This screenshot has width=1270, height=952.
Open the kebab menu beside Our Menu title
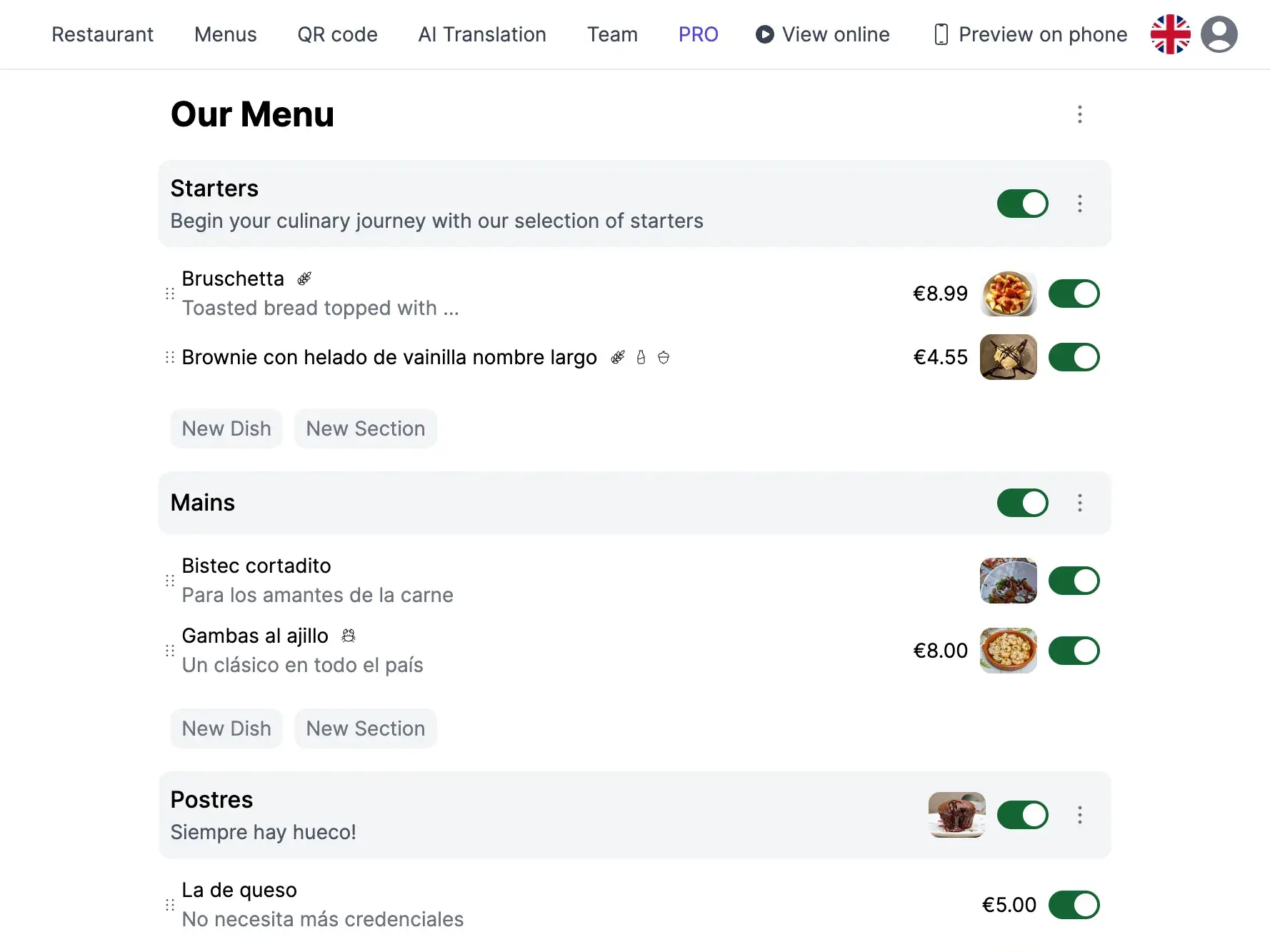point(1079,114)
